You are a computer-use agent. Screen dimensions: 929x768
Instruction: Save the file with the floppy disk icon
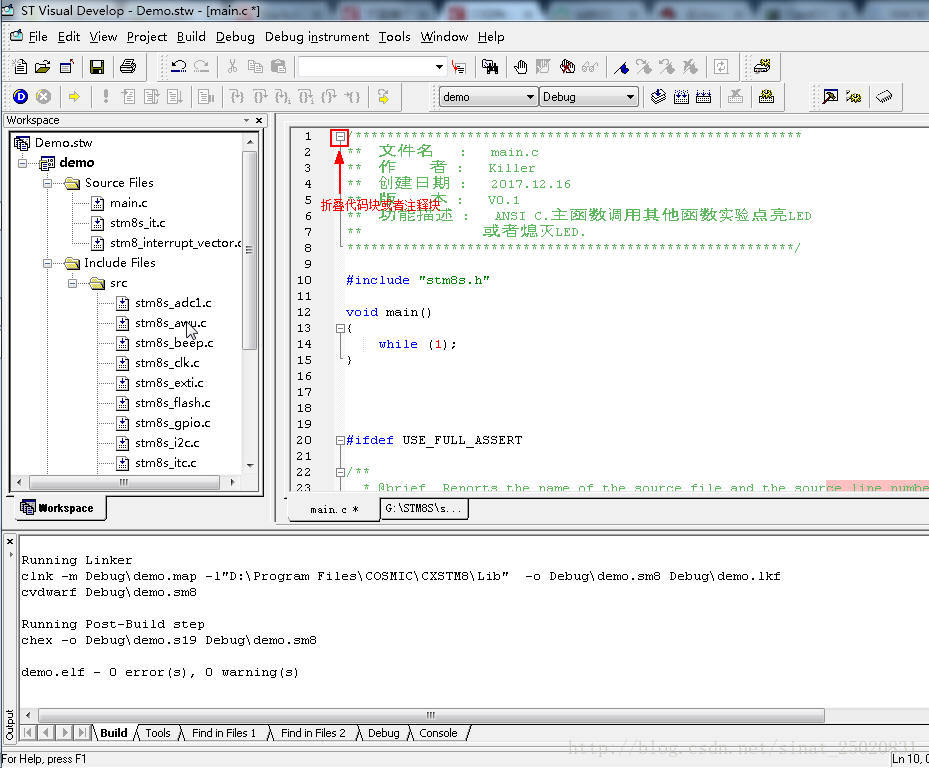97,67
